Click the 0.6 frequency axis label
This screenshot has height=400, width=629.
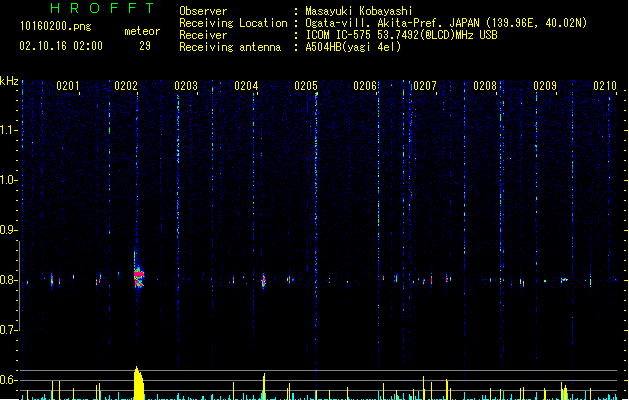(x=8, y=380)
